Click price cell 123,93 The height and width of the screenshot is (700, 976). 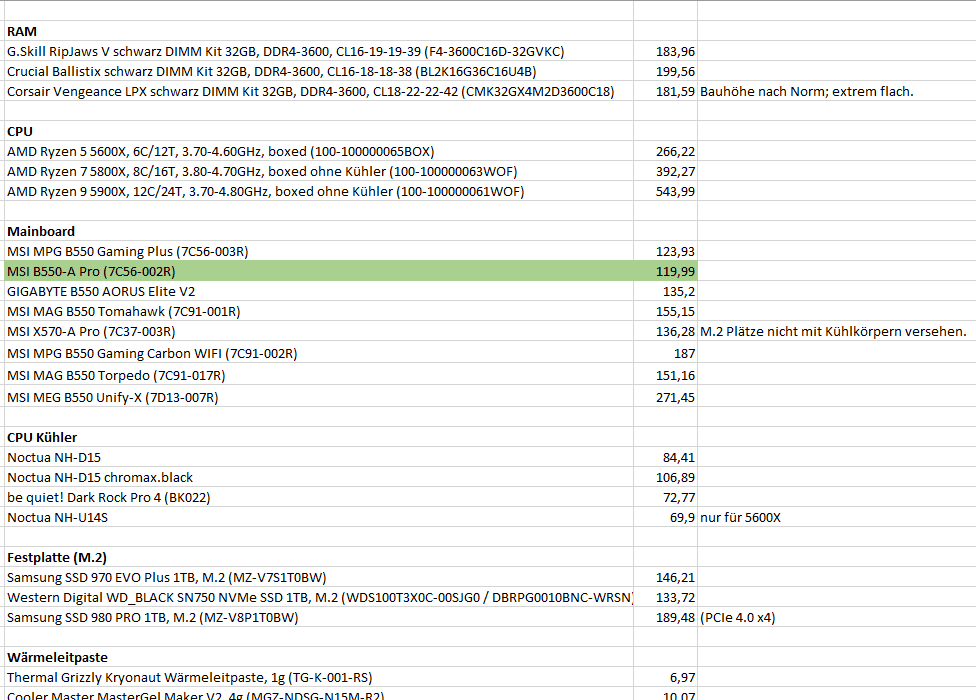click(665, 251)
